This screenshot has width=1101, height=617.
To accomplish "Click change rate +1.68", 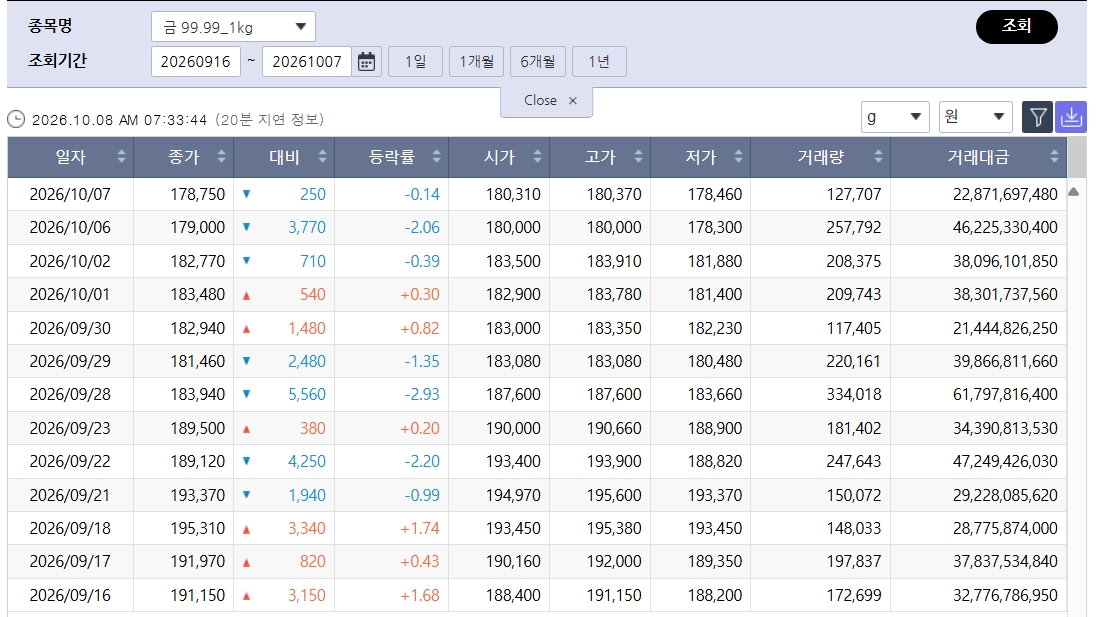I will pos(420,595).
